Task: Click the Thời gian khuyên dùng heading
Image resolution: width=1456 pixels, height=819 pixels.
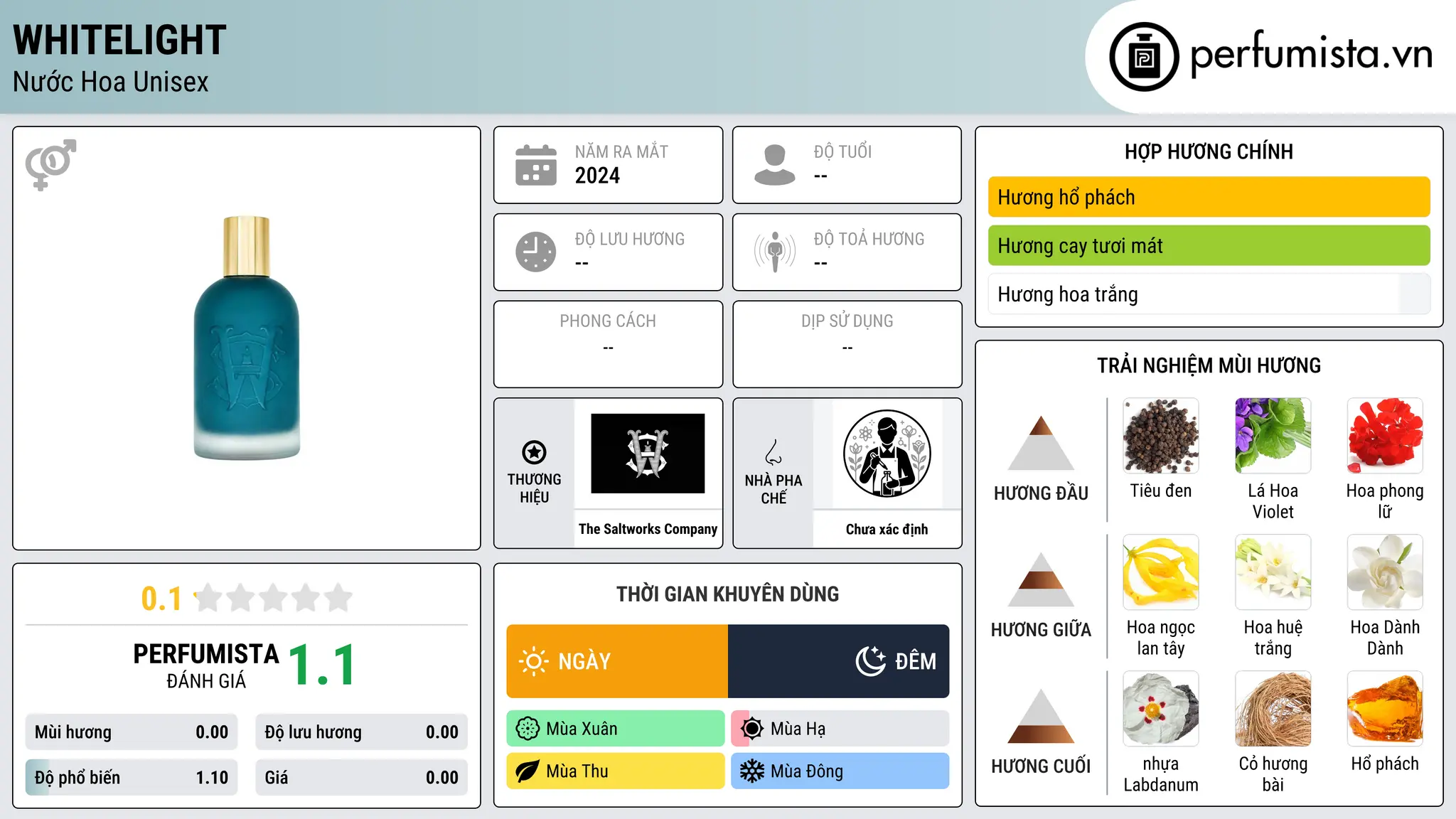Action: [727, 594]
